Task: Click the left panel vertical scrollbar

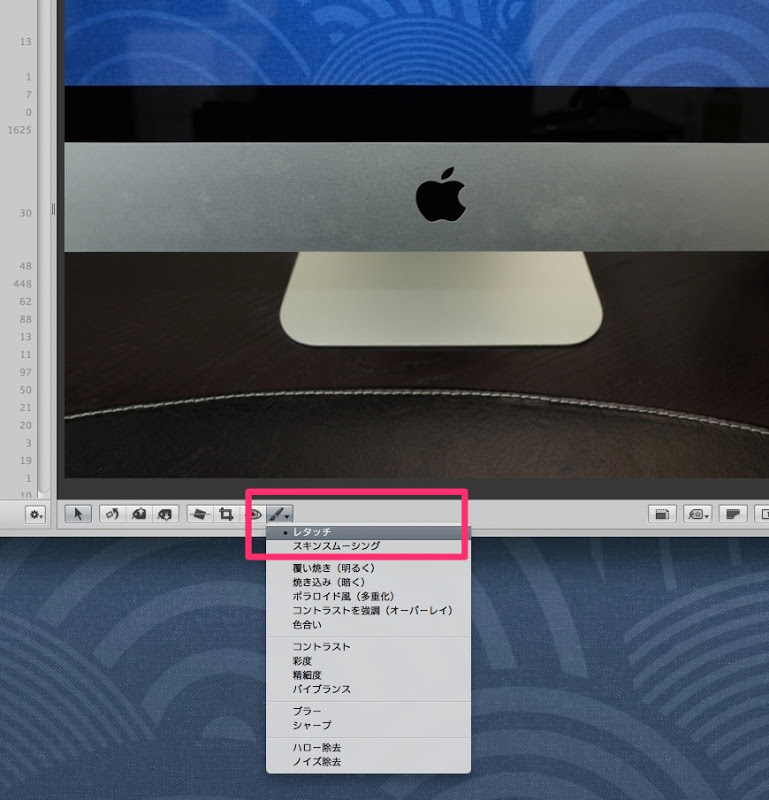Action: click(44, 247)
